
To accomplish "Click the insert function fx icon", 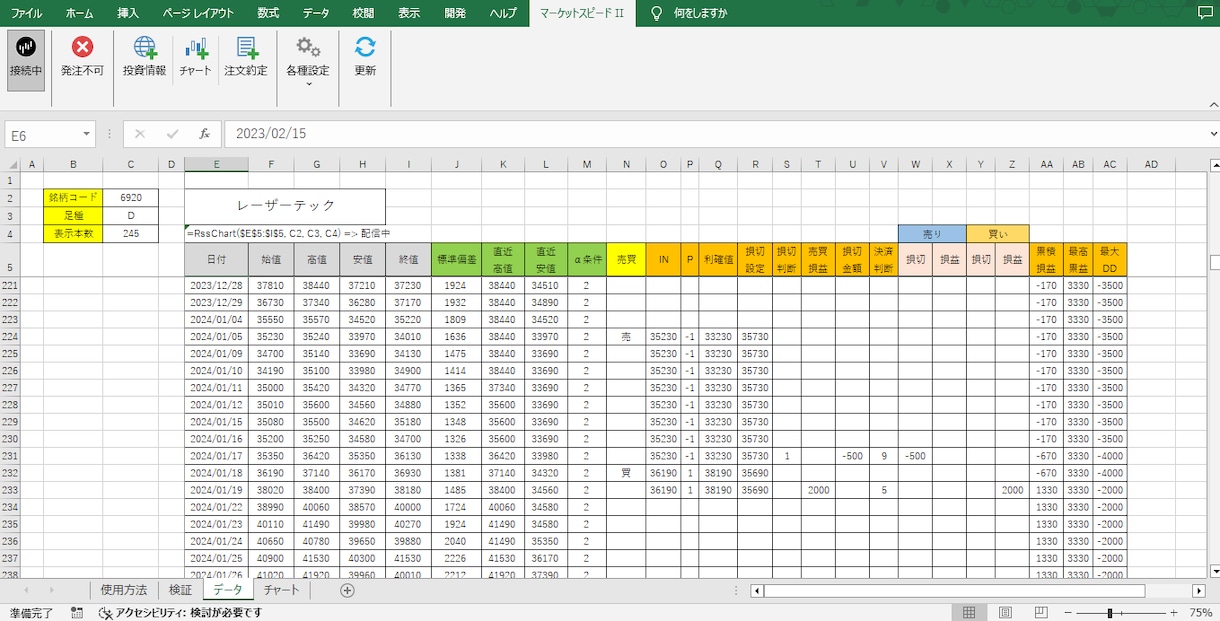I will coord(204,134).
